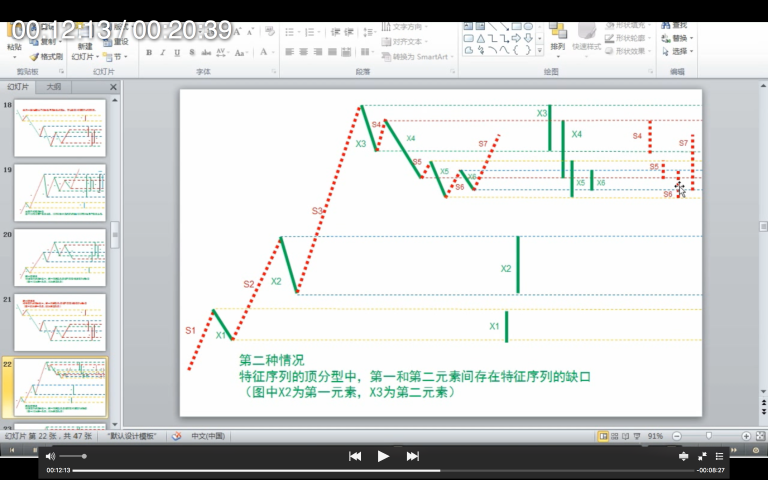Viewport: 768px width, 480px height.
Task: Open the video player playlist menu icon
Action: coord(719,456)
